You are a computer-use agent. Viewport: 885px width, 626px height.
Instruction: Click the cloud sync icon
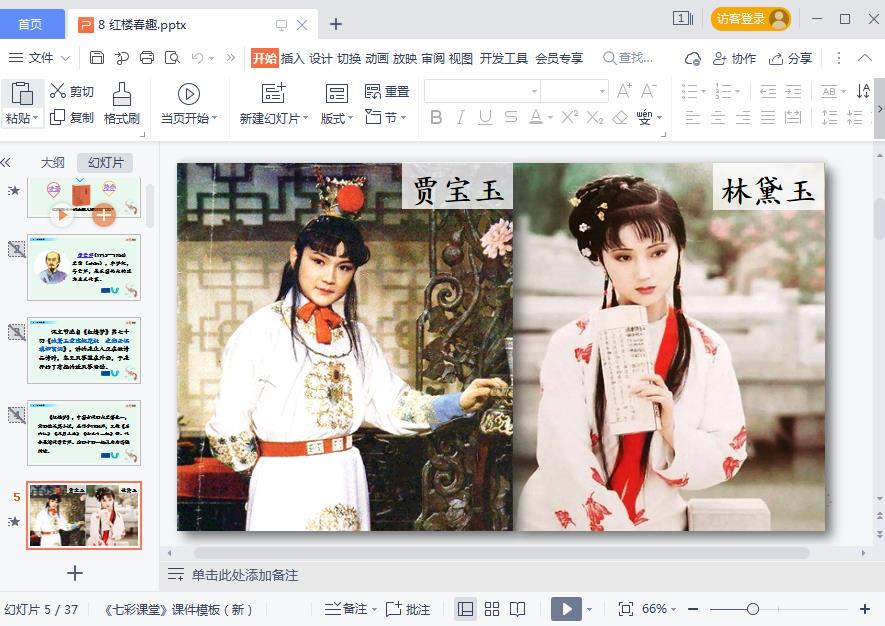(693, 58)
